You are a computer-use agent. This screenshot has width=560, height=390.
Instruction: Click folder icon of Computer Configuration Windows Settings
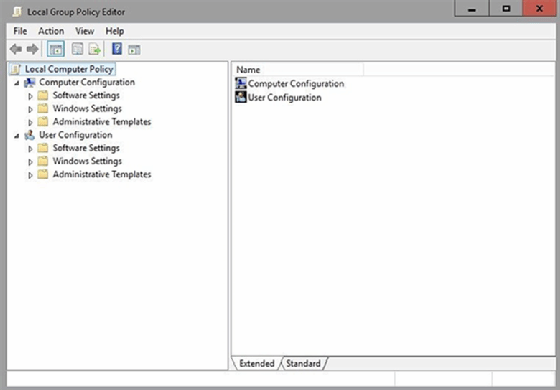(43, 108)
